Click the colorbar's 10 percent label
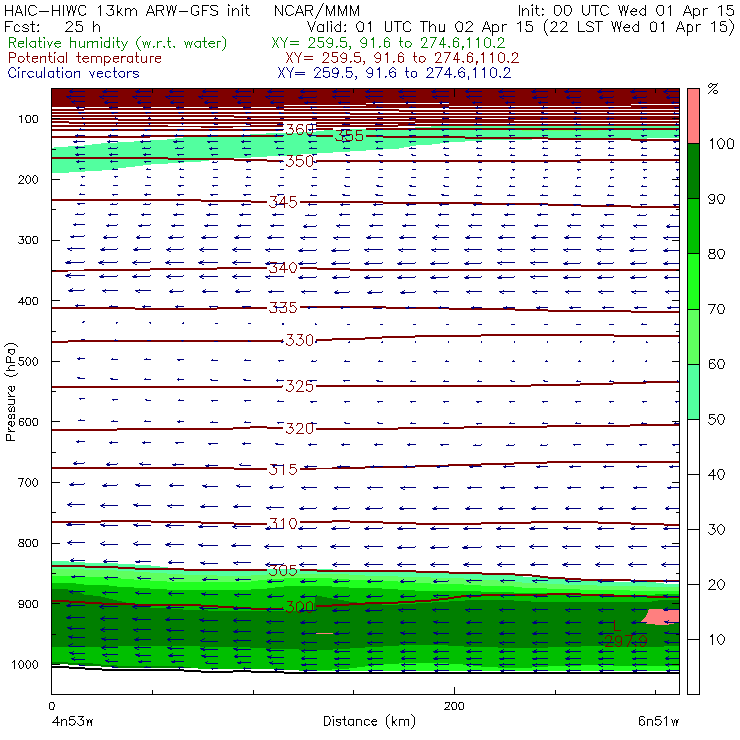The image size is (740, 740). pyautogui.click(x=716, y=640)
